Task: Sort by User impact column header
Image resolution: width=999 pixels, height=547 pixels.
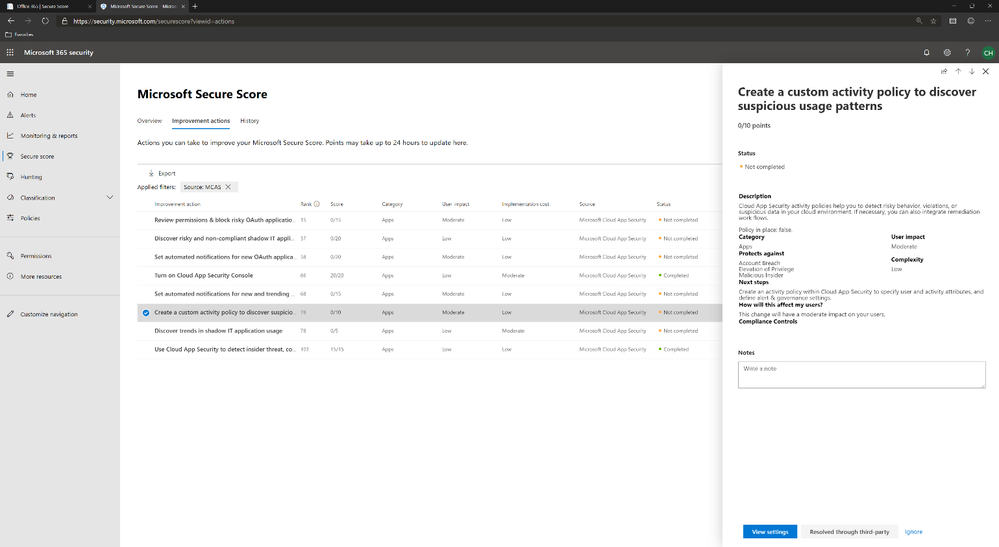Action: click(456, 204)
